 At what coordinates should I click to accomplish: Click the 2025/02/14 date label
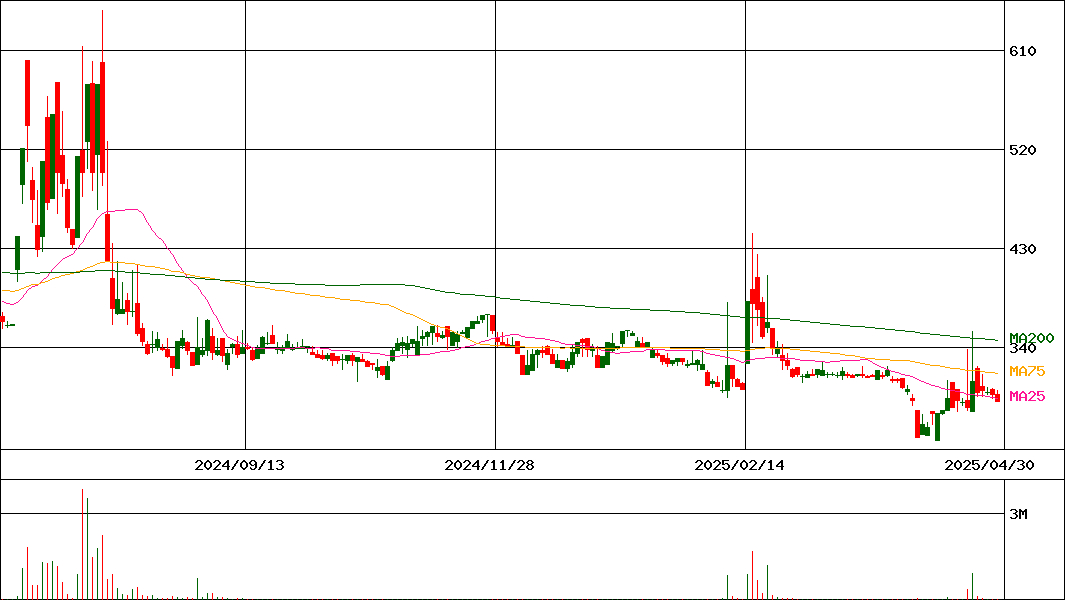[739, 465]
